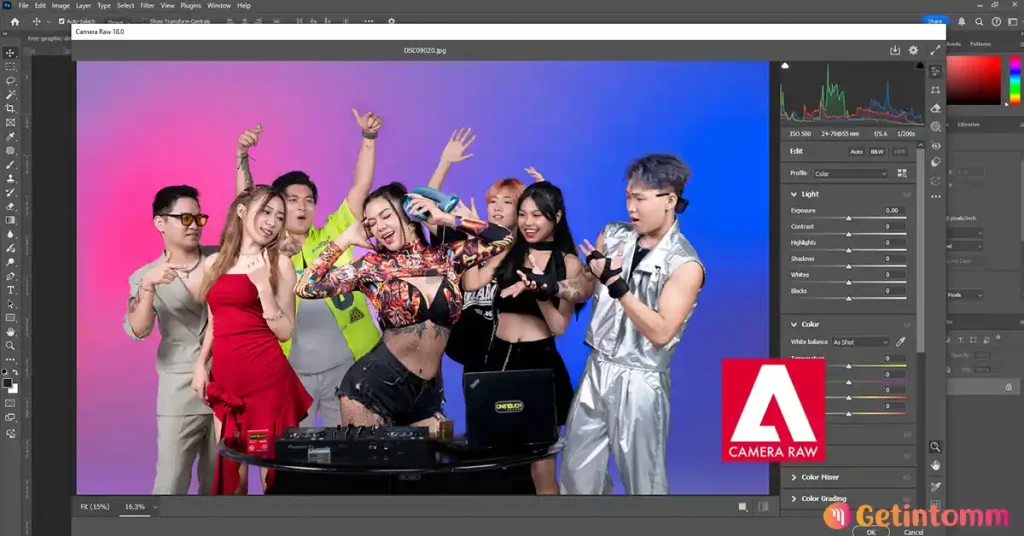Adjust the Exposure slider handle

(x=848, y=218)
